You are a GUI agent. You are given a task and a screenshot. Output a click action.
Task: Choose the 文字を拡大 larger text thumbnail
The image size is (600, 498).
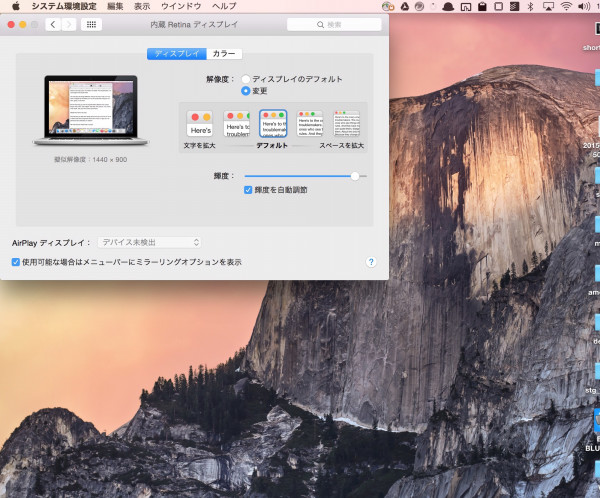(200, 124)
